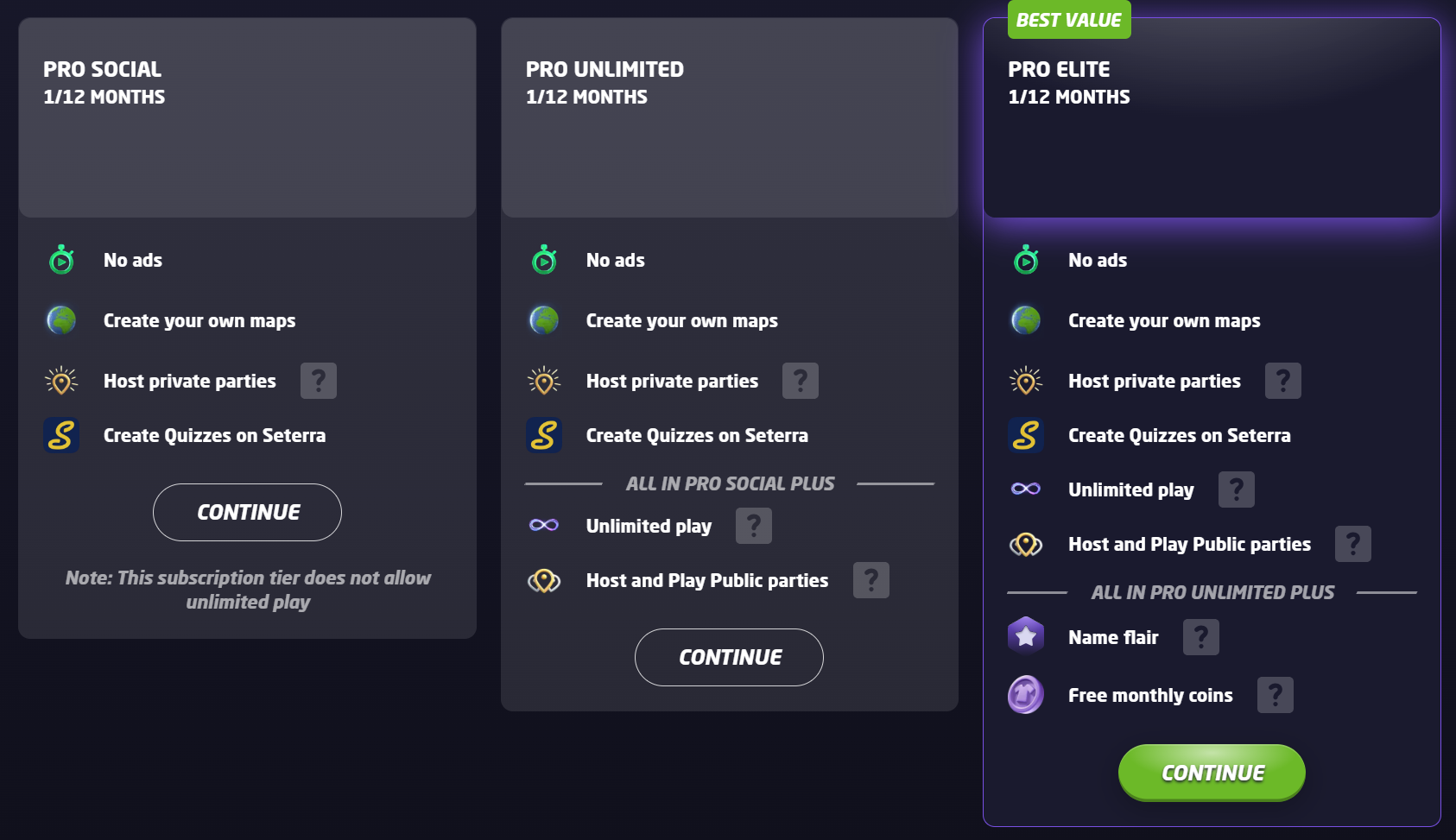Click the infinity icon in Pro Elite
This screenshot has height=840, width=1456.
pos(1026,489)
